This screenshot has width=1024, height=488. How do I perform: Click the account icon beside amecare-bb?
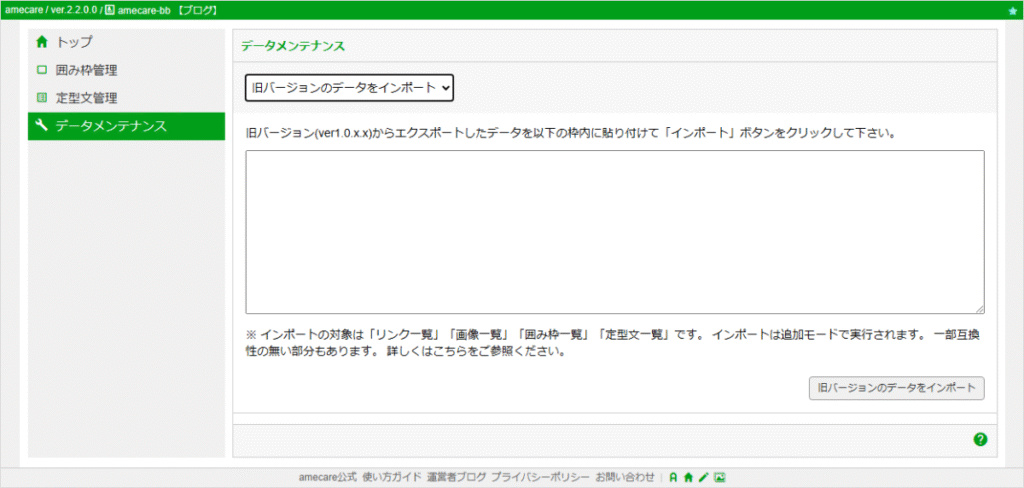tap(110, 10)
